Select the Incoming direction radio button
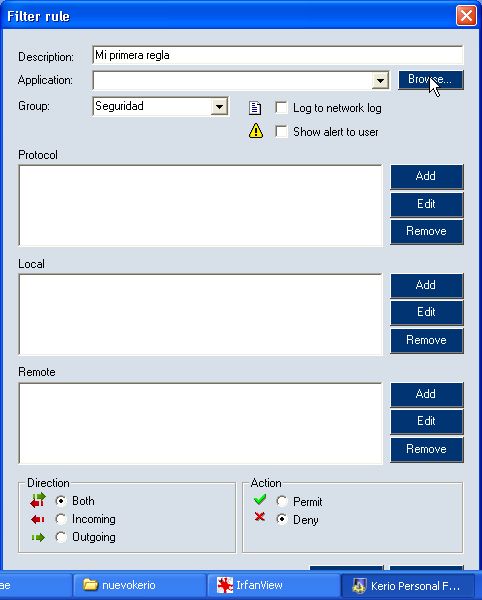482x600 pixels. (x=61, y=519)
